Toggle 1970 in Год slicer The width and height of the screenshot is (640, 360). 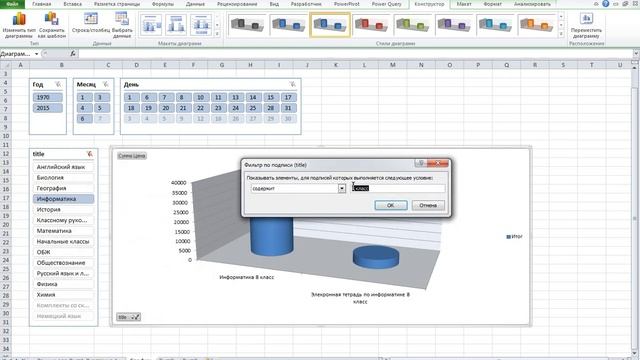click(x=48, y=97)
